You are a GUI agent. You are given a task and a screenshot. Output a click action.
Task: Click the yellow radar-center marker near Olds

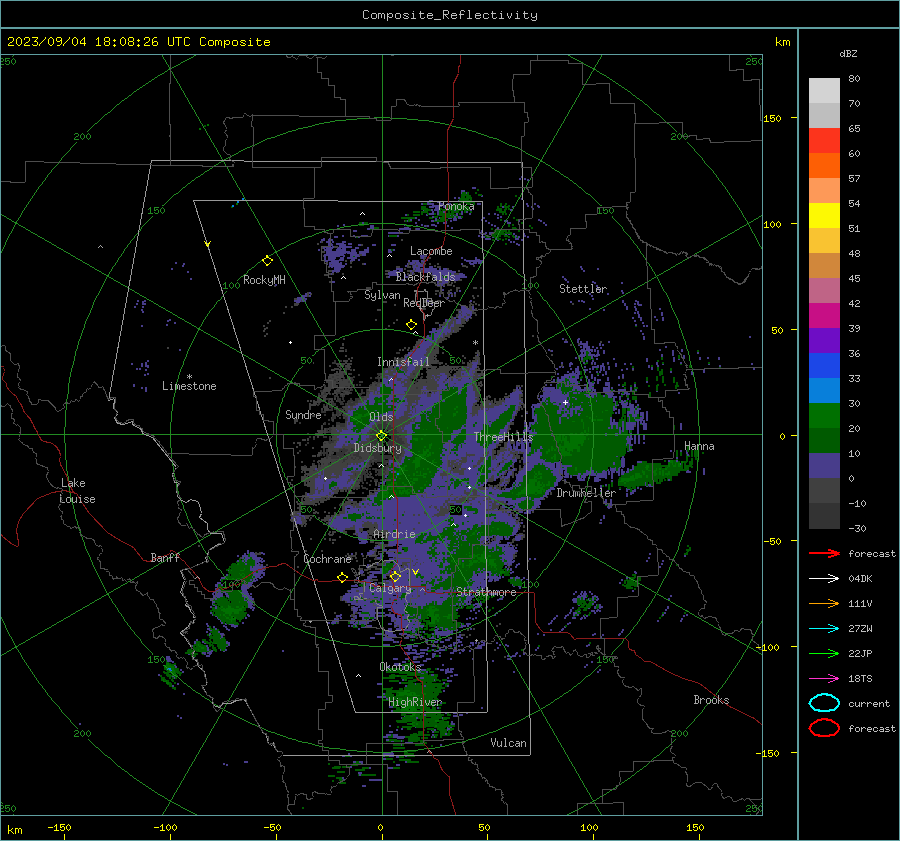point(381,436)
